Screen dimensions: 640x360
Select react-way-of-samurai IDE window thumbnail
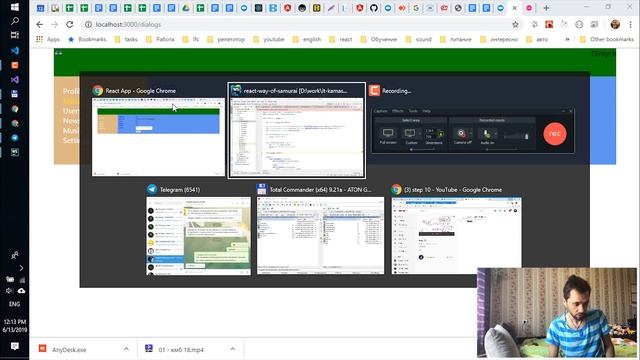[x=297, y=131]
